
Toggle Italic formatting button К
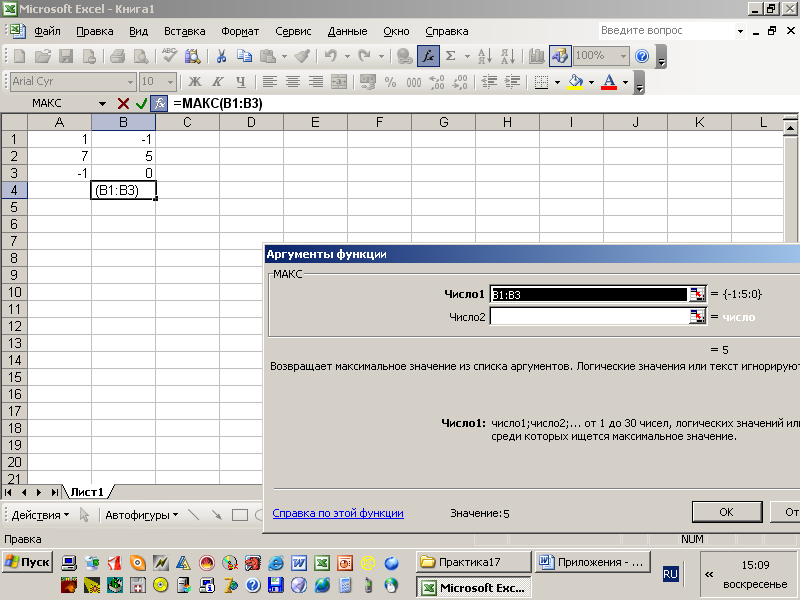pyautogui.click(x=217, y=82)
